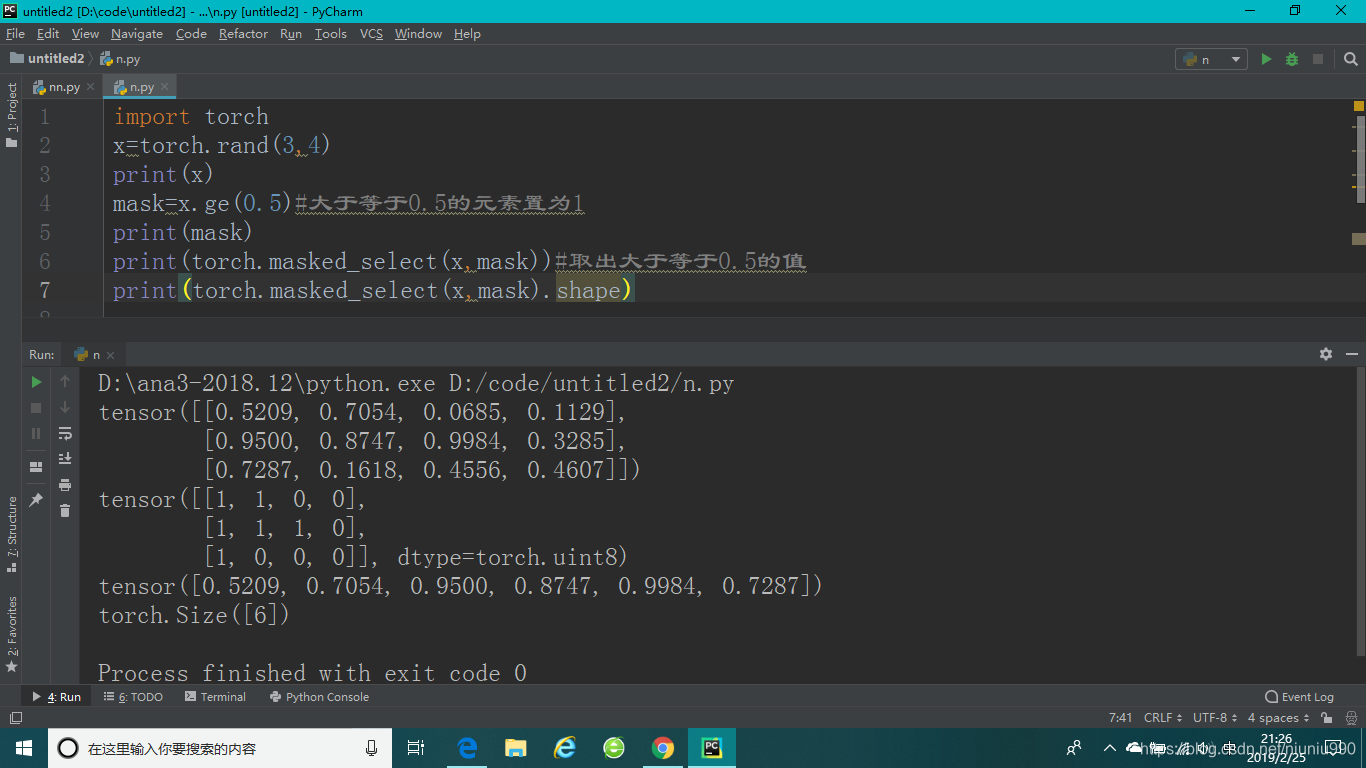
Task: Click the PyCharm taskbar icon
Action: 711,748
